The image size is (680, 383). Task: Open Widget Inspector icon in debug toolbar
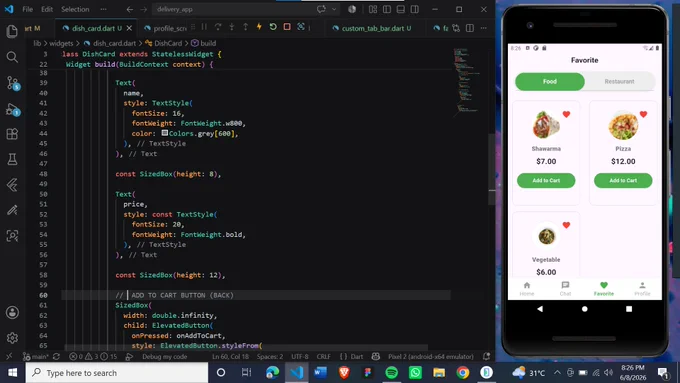(301, 27)
